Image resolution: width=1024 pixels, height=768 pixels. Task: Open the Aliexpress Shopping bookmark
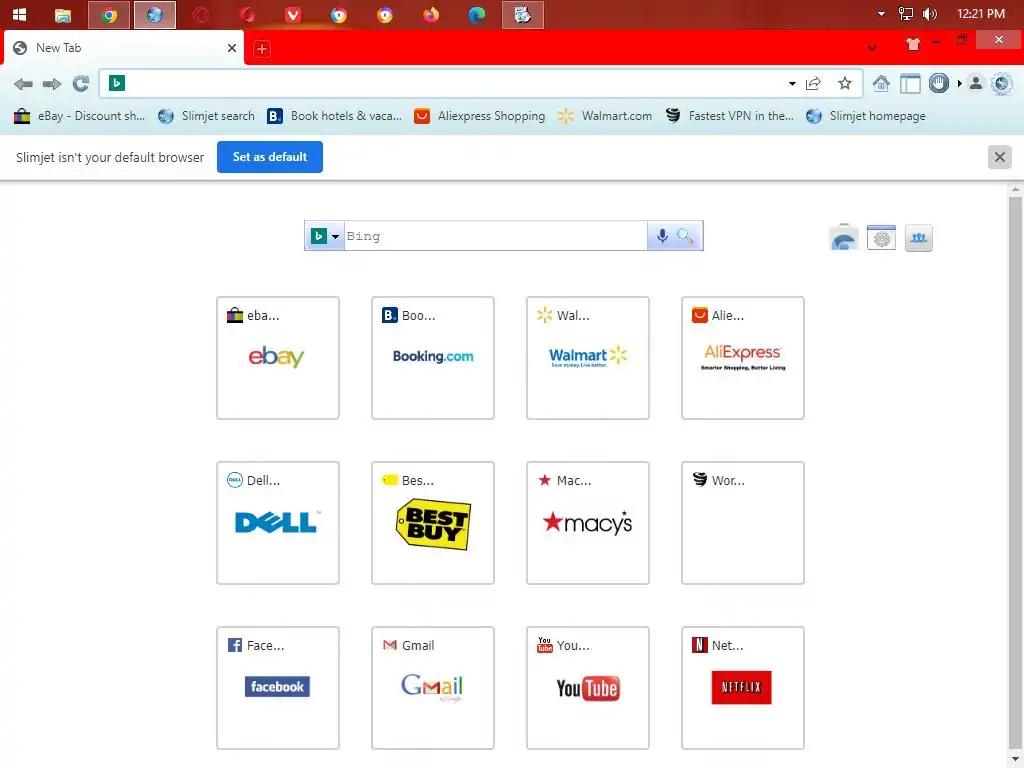click(480, 116)
